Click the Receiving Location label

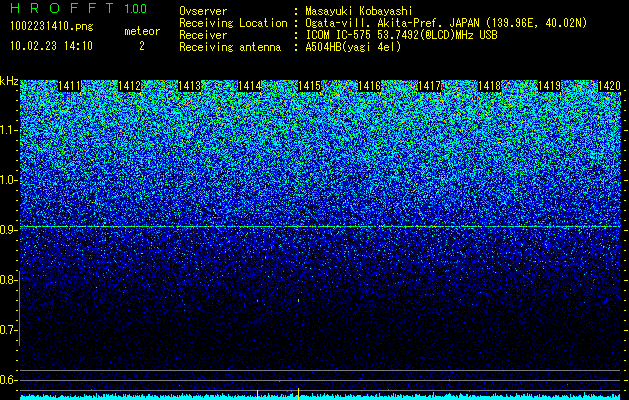(x=233, y=23)
